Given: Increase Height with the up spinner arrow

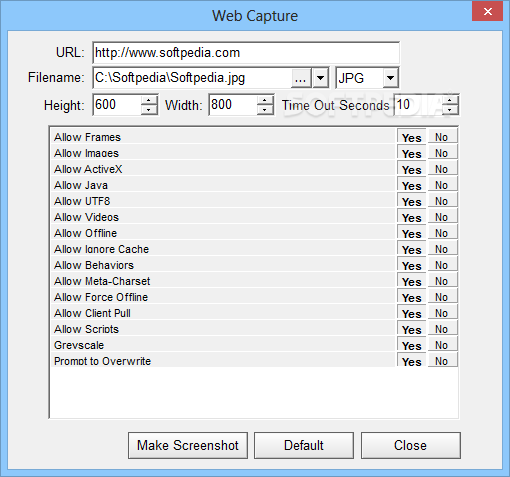Looking at the screenshot, I should (x=149, y=100).
